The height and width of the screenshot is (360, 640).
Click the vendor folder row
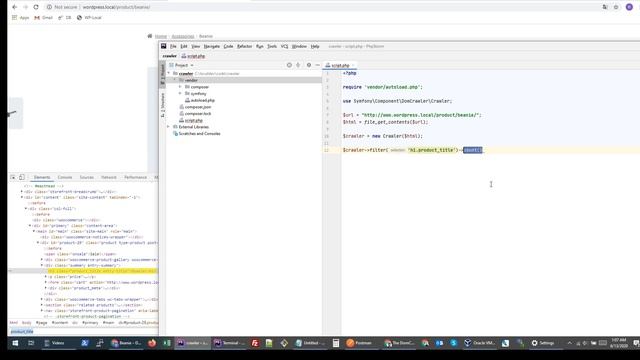pos(244,80)
